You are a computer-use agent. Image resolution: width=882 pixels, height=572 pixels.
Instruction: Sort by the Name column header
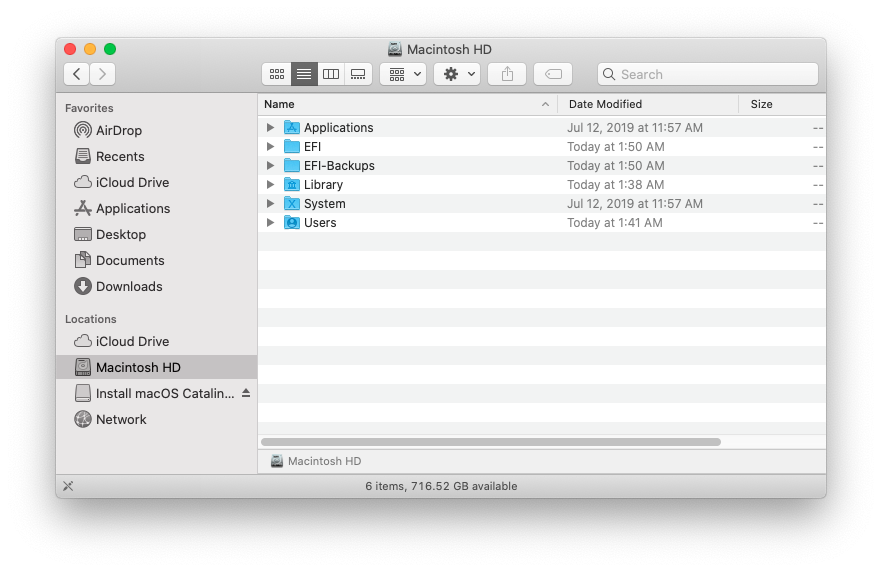pyautogui.click(x=407, y=104)
